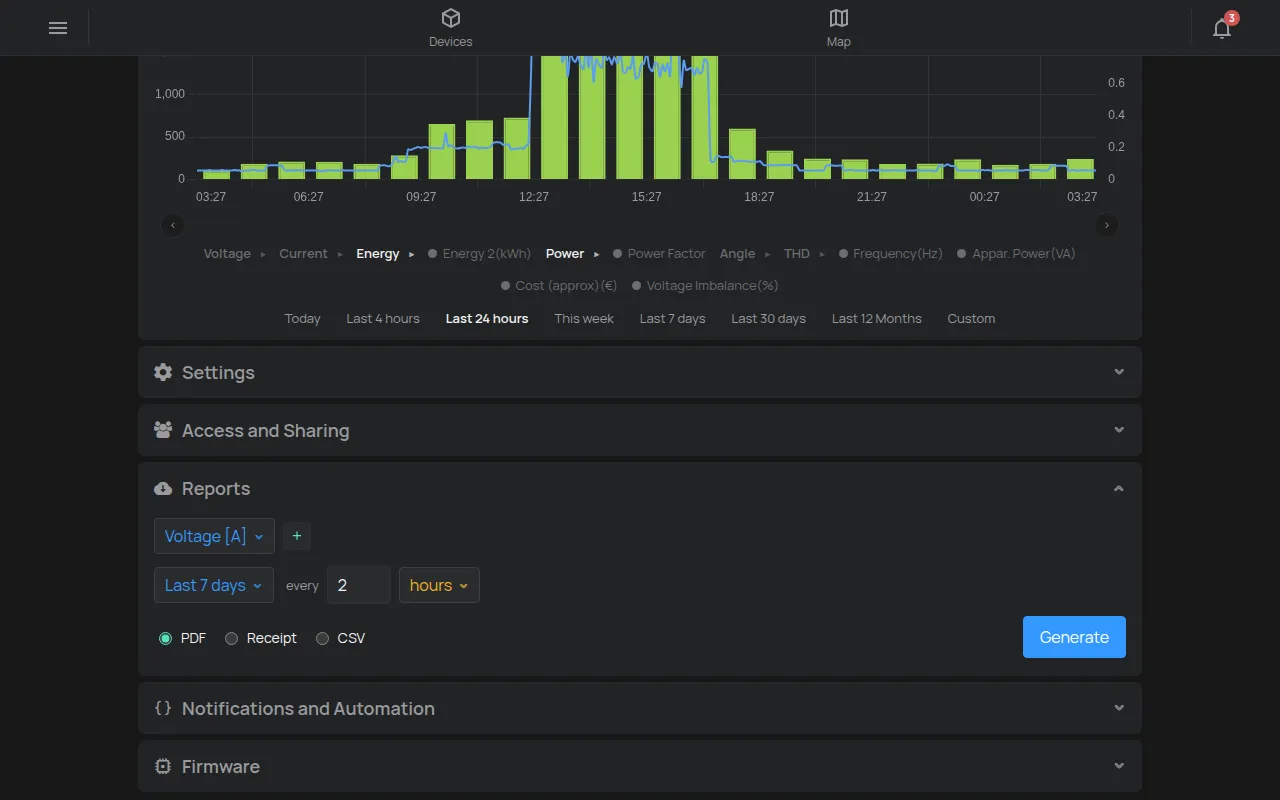This screenshot has height=800, width=1280.
Task: Expand the Notifications and Automation section
Action: 640,708
